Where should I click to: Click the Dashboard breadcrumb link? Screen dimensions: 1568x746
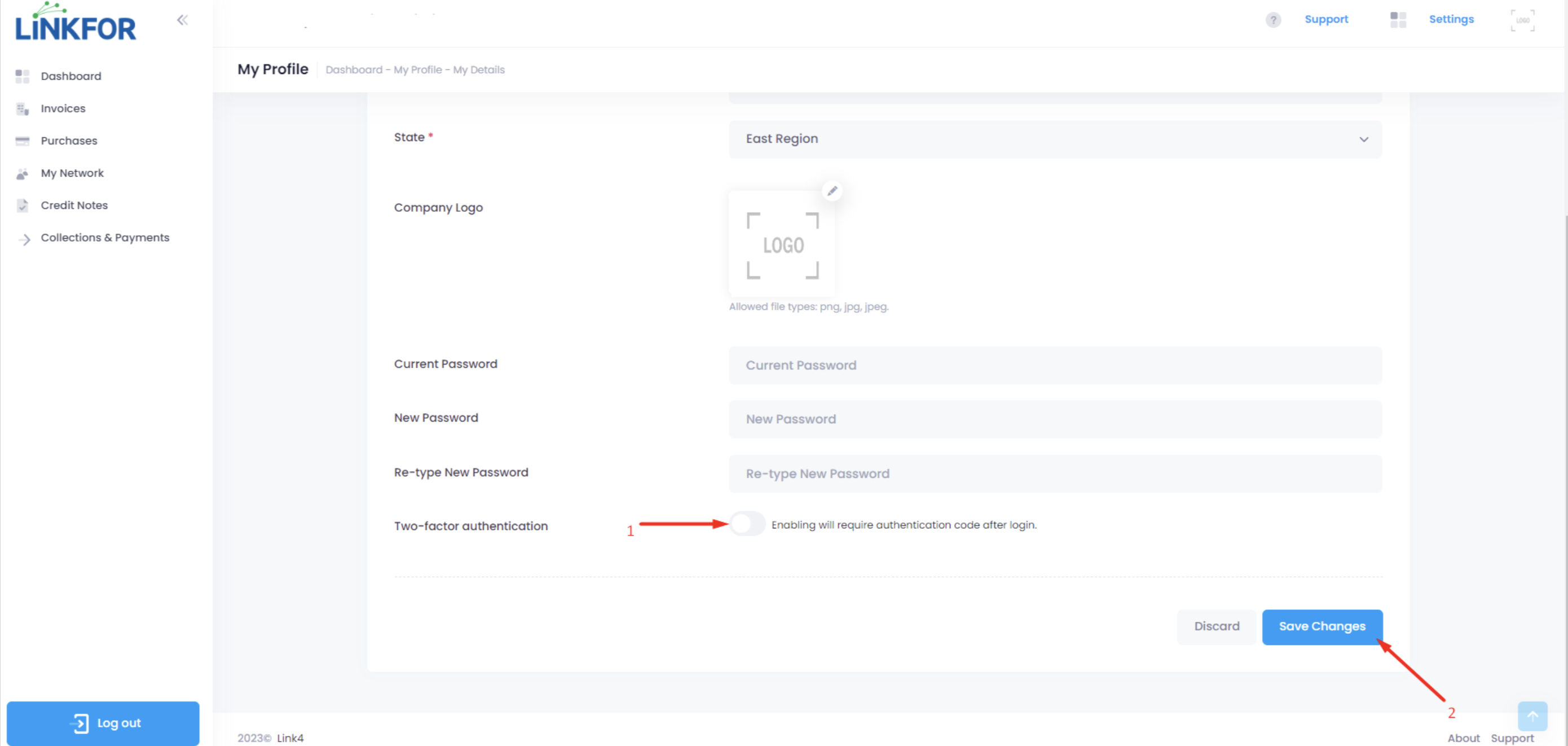pyautogui.click(x=354, y=69)
